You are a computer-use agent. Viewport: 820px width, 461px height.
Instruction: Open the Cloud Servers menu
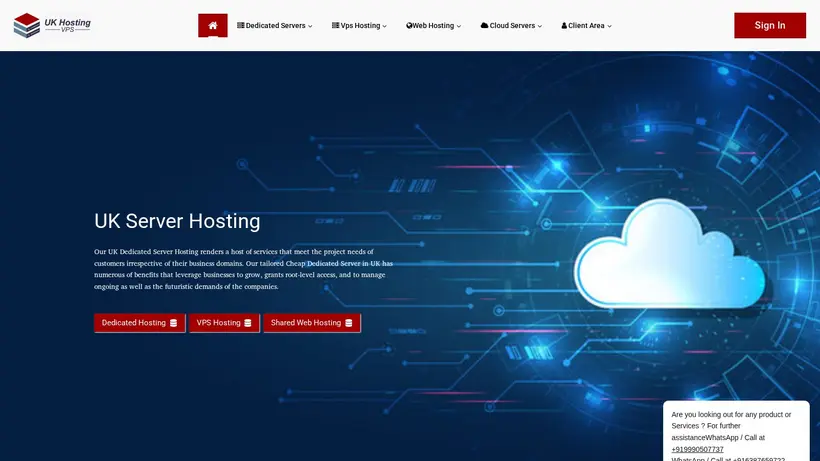pyautogui.click(x=511, y=26)
